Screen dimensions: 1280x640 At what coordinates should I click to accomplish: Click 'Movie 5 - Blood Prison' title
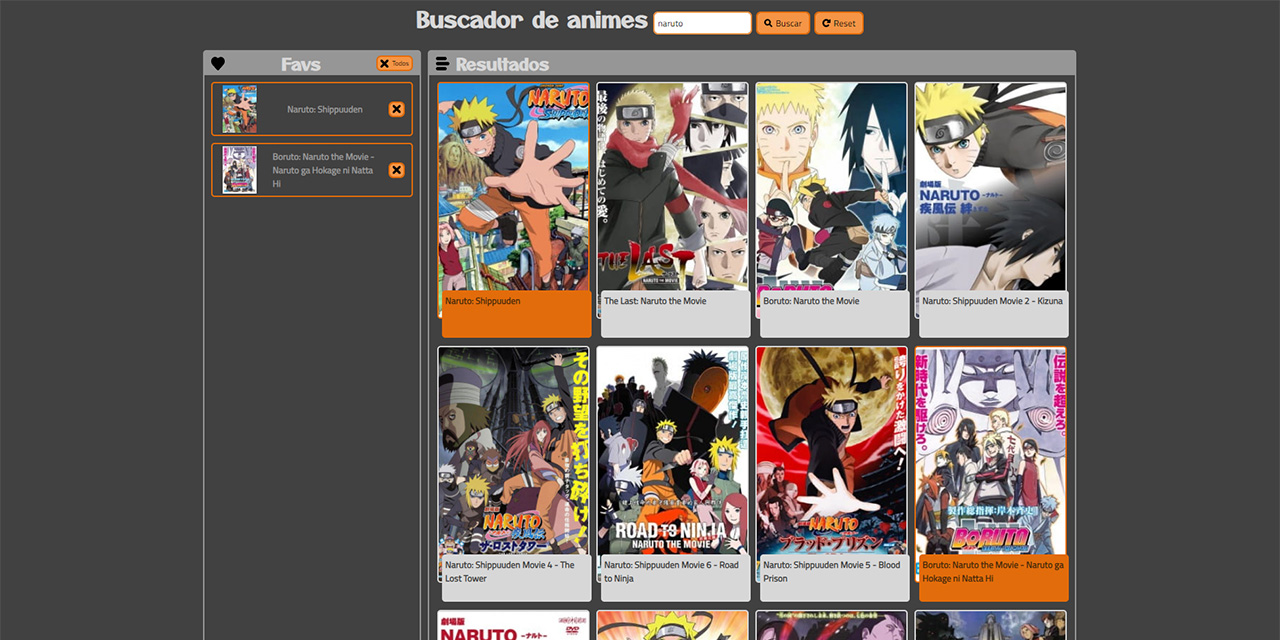tap(831, 571)
